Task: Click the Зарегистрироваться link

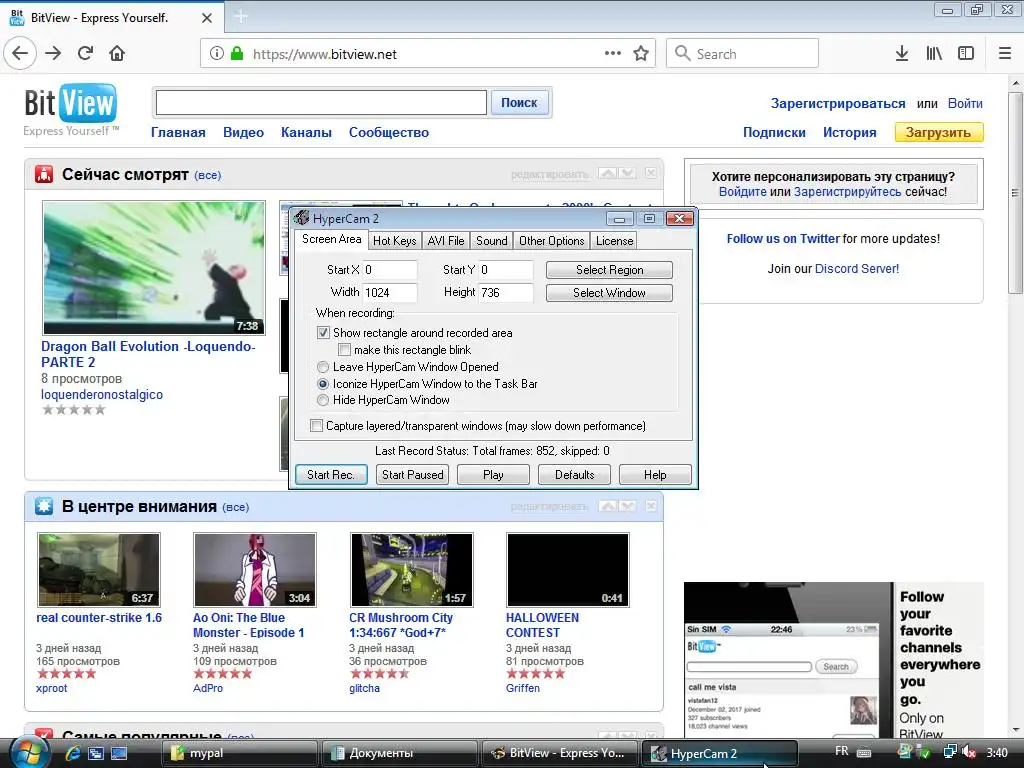Action: point(838,104)
